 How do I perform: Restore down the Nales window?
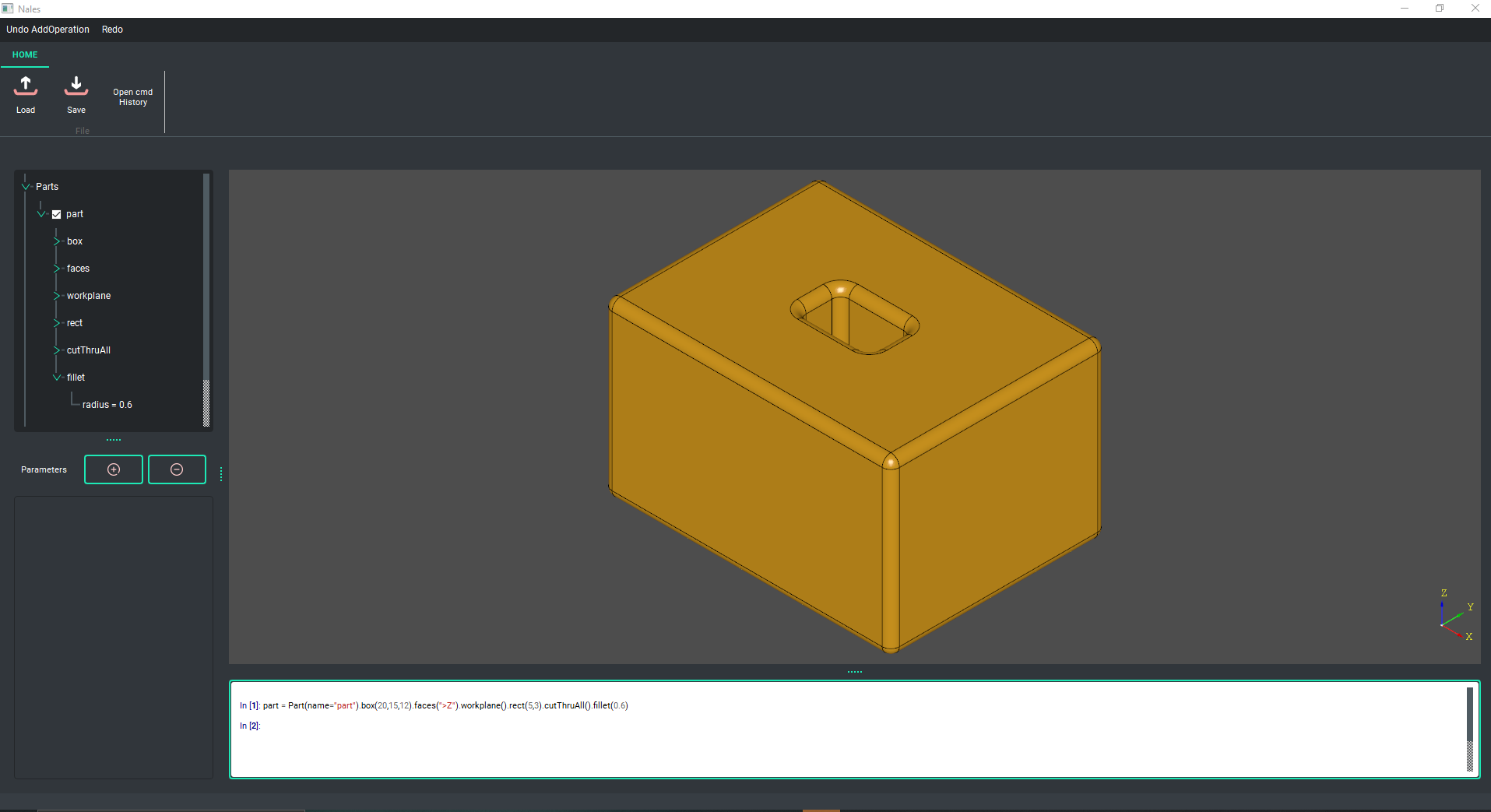pos(1440,9)
